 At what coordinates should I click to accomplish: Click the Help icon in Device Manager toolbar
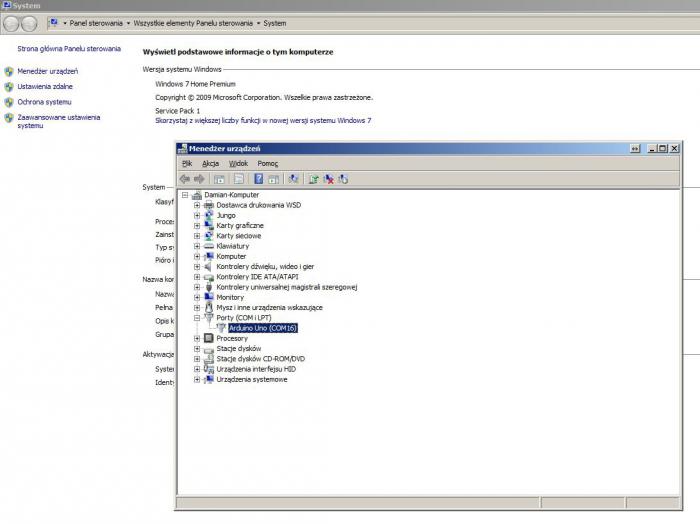(x=258, y=179)
